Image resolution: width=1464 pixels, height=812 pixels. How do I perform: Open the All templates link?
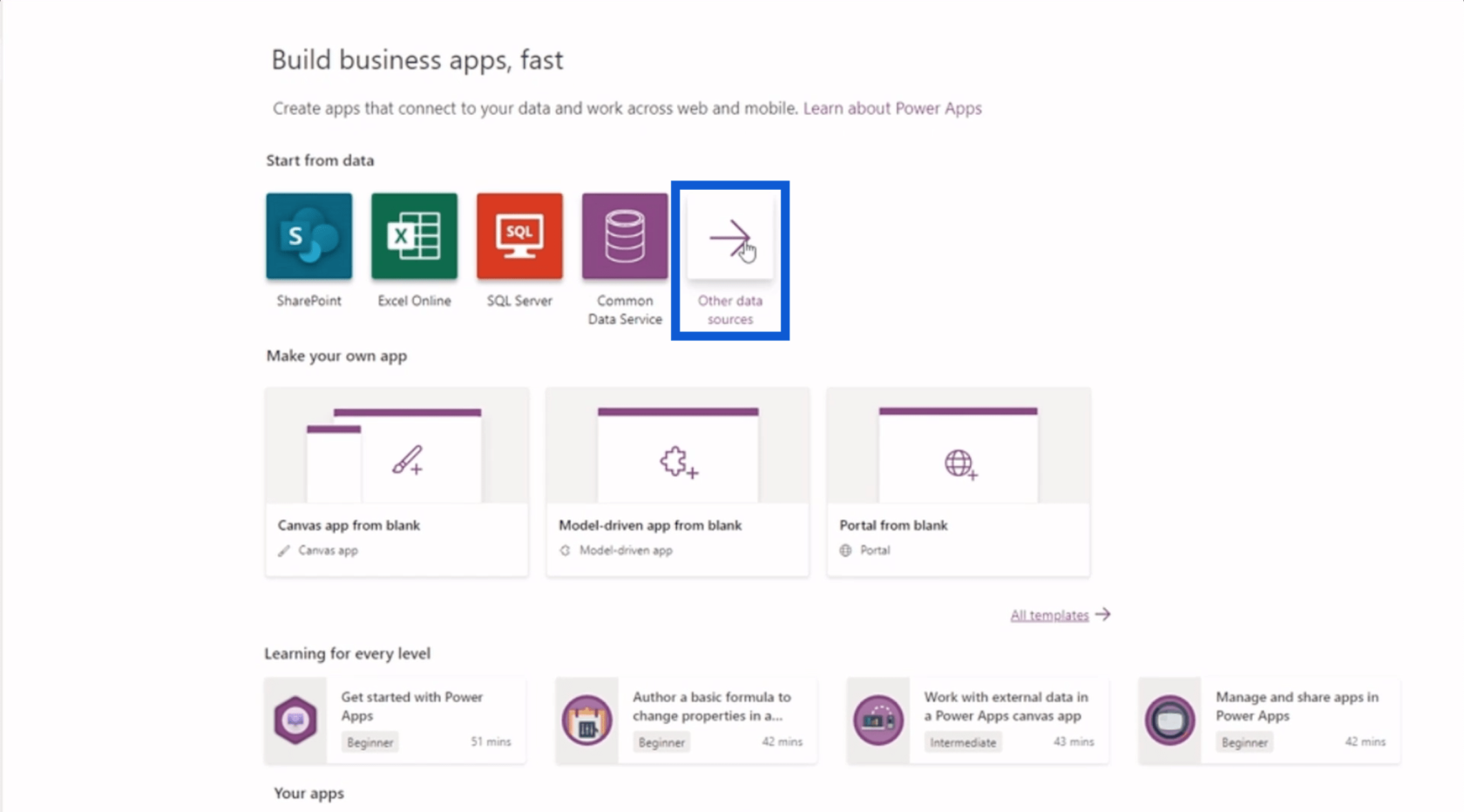click(1049, 615)
